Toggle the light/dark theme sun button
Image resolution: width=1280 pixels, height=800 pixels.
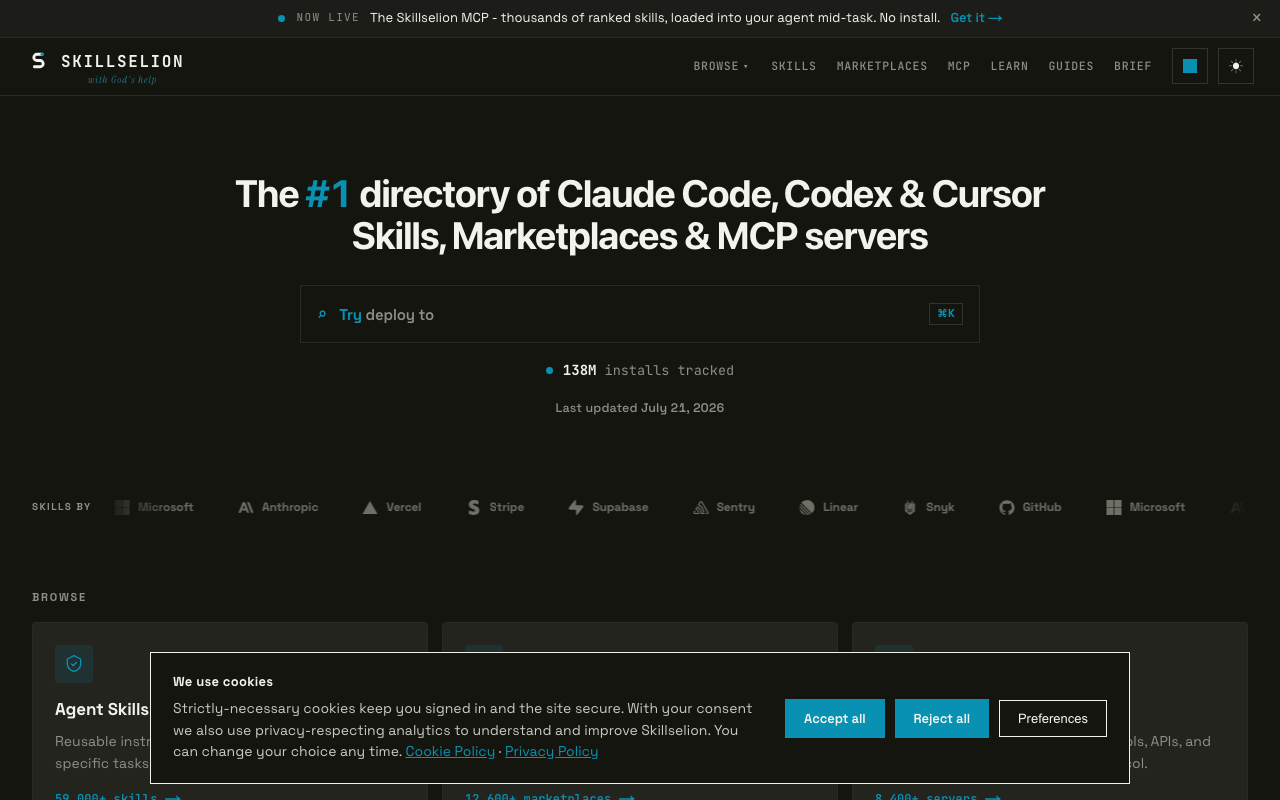[1236, 66]
